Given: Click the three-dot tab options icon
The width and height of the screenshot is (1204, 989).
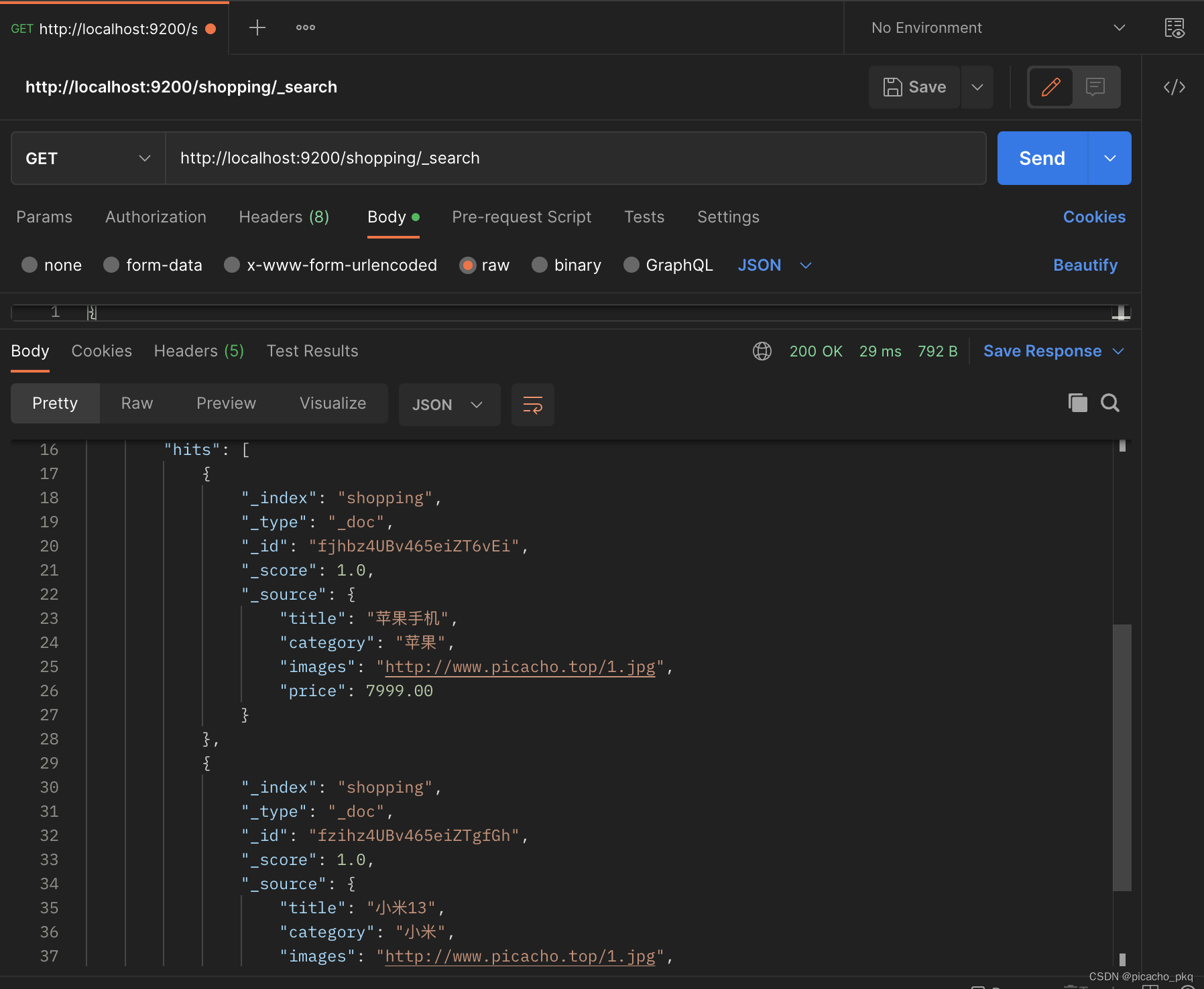Looking at the screenshot, I should [x=306, y=27].
